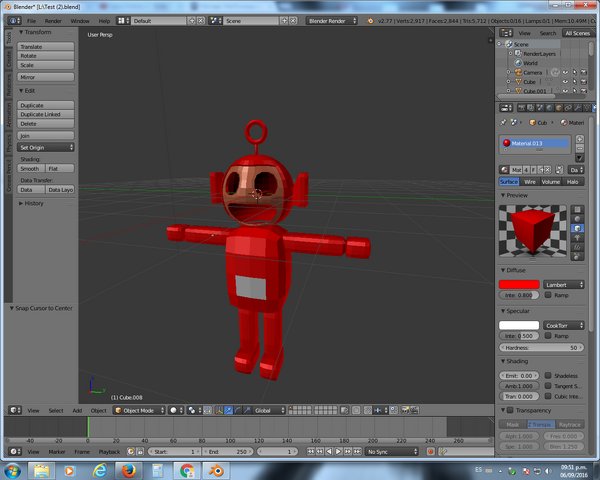The width and height of the screenshot is (600, 480).
Task: Click the Smooth shading button
Action: click(31, 168)
